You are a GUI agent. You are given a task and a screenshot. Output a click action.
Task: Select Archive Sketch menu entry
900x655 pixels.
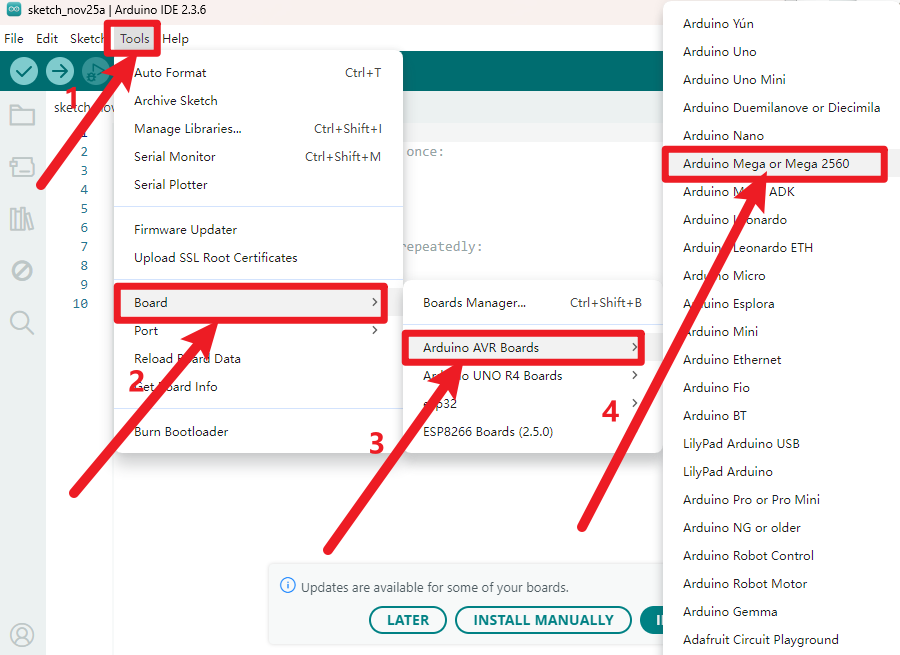tap(258, 101)
